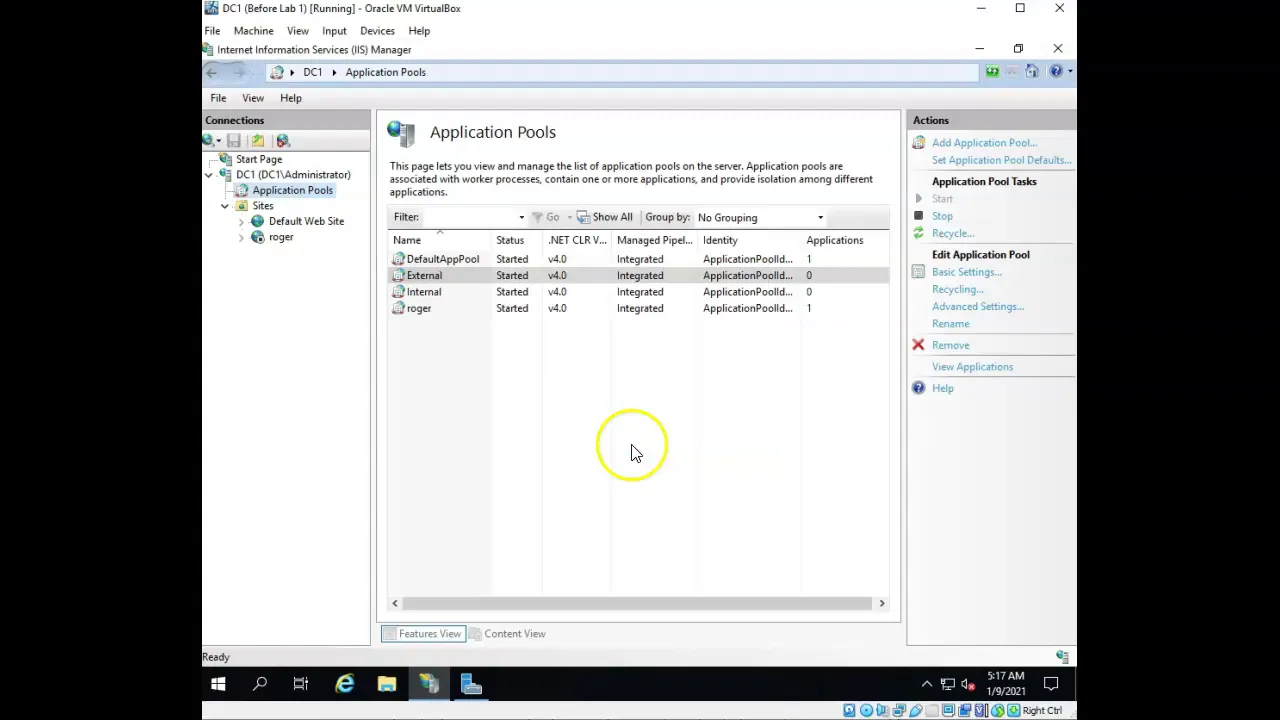Open VirtualBox Input menu

point(334,31)
